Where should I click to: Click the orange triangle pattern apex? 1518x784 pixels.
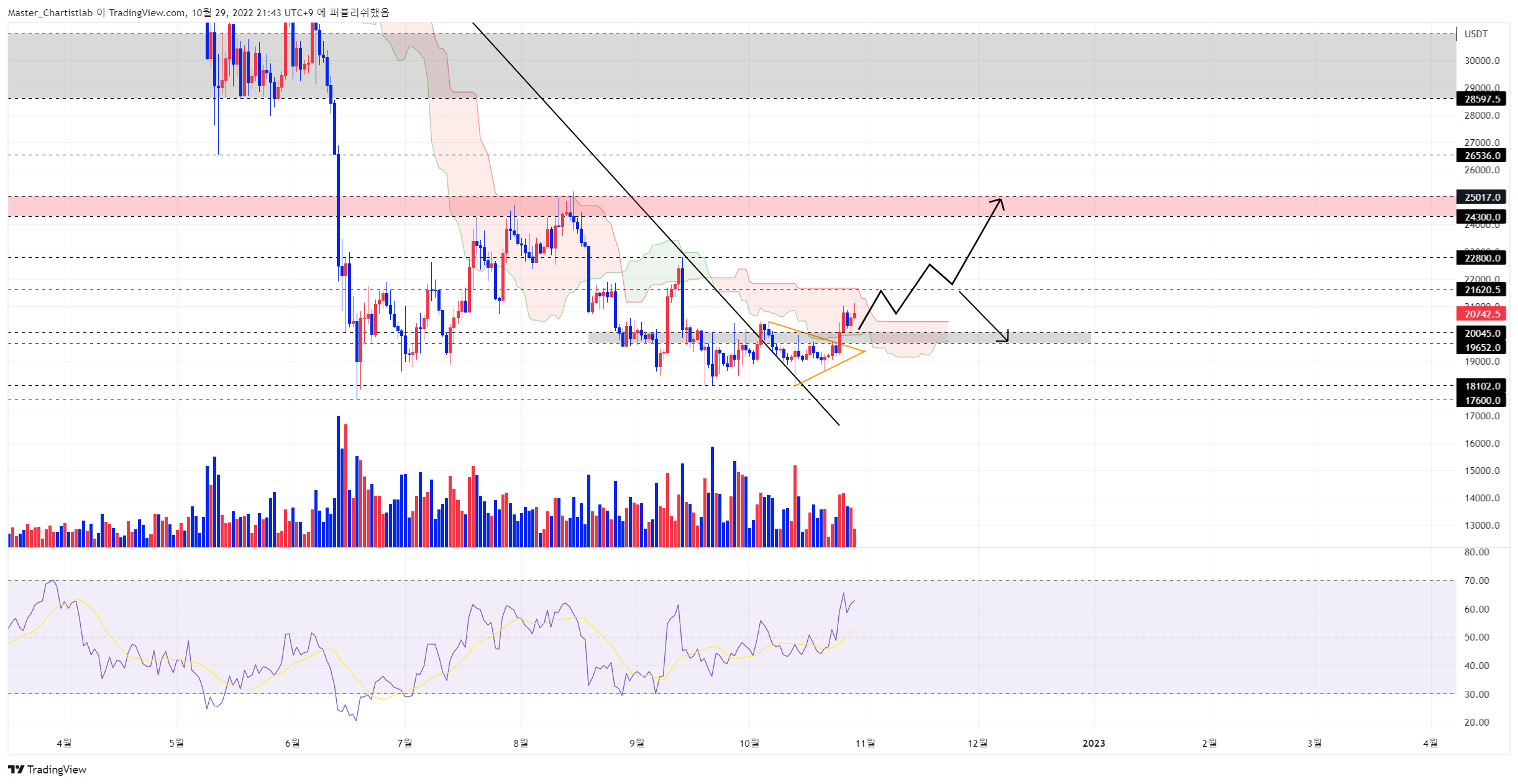pos(864,352)
